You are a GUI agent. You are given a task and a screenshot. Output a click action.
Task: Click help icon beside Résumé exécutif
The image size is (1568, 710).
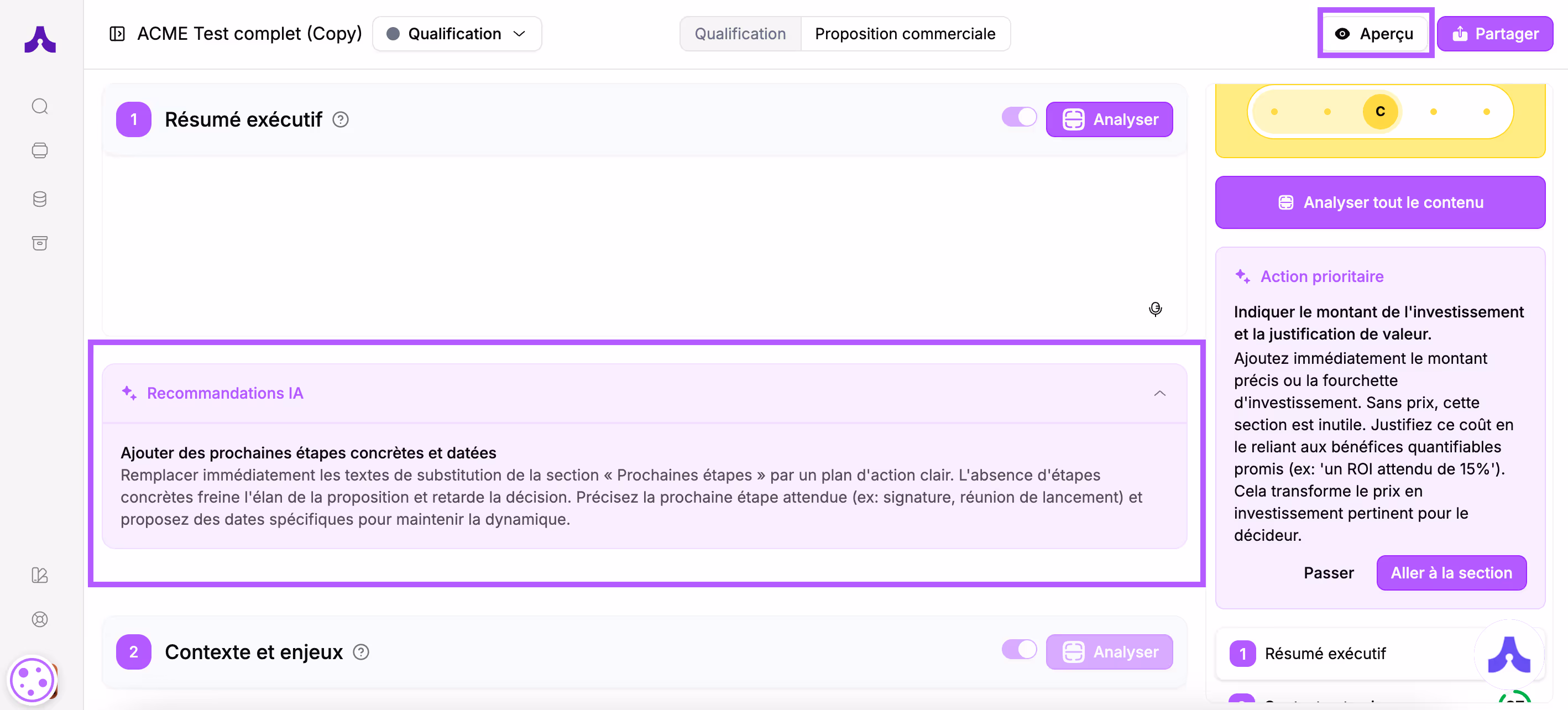click(340, 119)
